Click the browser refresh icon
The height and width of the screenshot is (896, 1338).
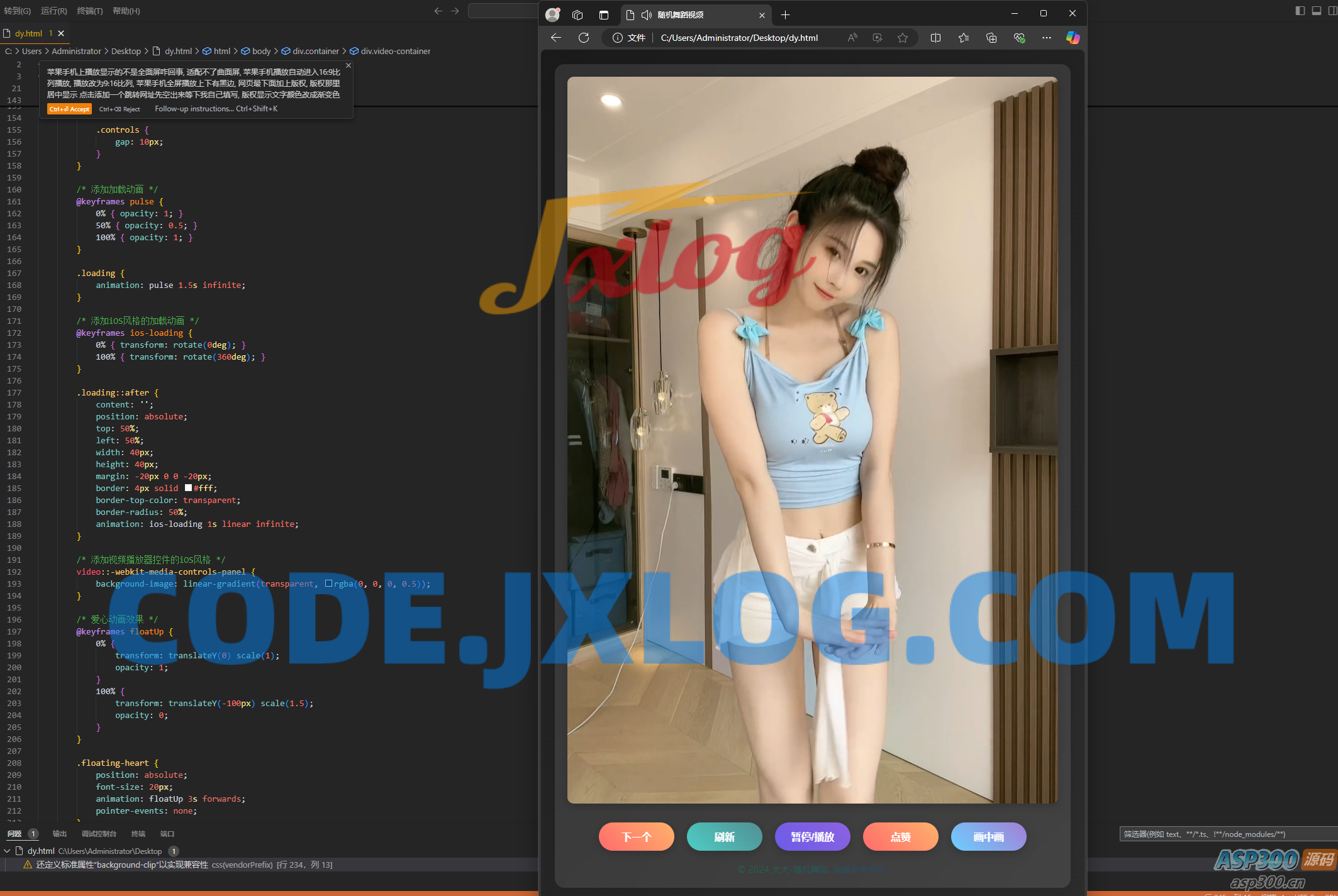coord(584,38)
